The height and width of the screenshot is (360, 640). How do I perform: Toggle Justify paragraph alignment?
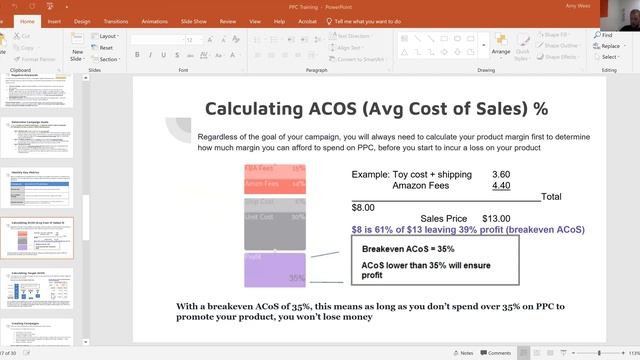298,55
